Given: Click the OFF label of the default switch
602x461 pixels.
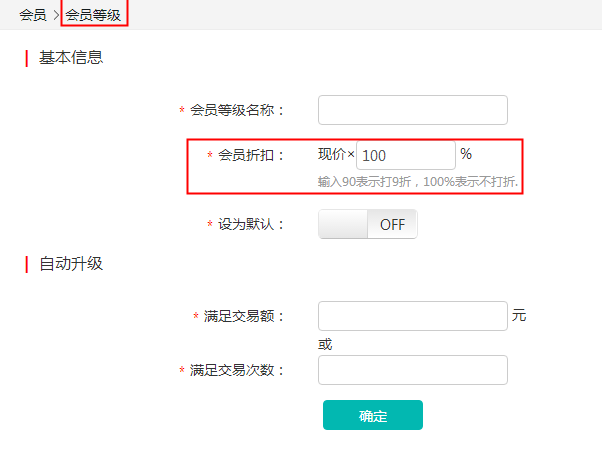Looking at the screenshot, I should click(x=392, y=224).
